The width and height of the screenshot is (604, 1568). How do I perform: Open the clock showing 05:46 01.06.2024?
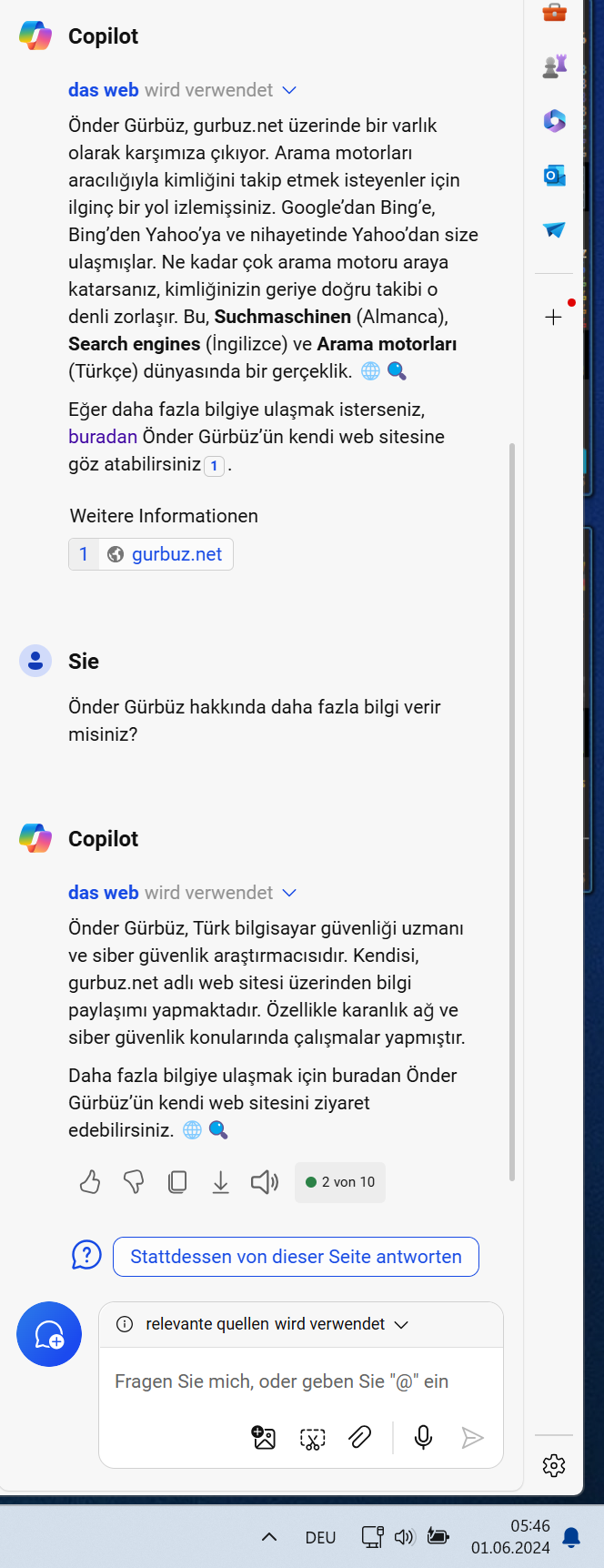pos(510,1536)
